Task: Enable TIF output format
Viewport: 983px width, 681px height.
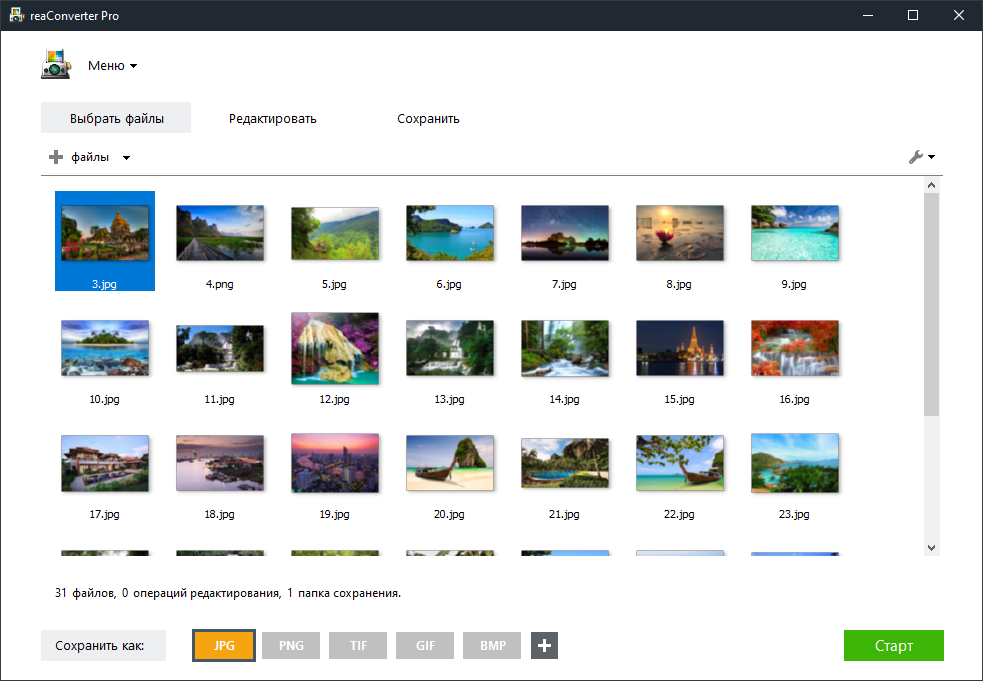Action: pos(358,646)
